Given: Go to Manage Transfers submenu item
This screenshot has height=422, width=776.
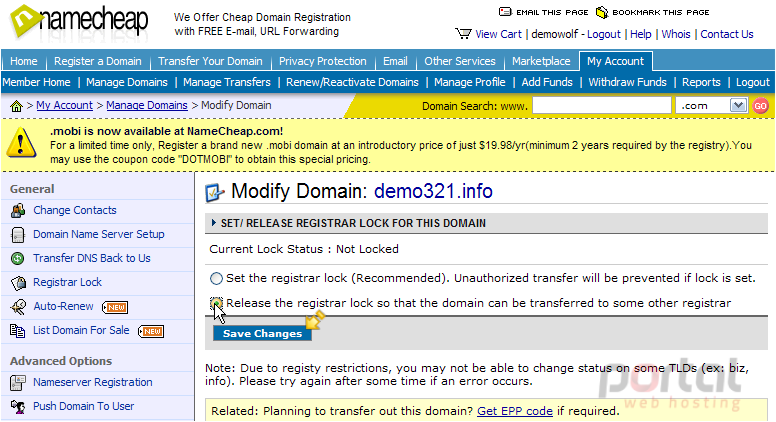Looking at the screenshot, I should click(x=227, y=82).
